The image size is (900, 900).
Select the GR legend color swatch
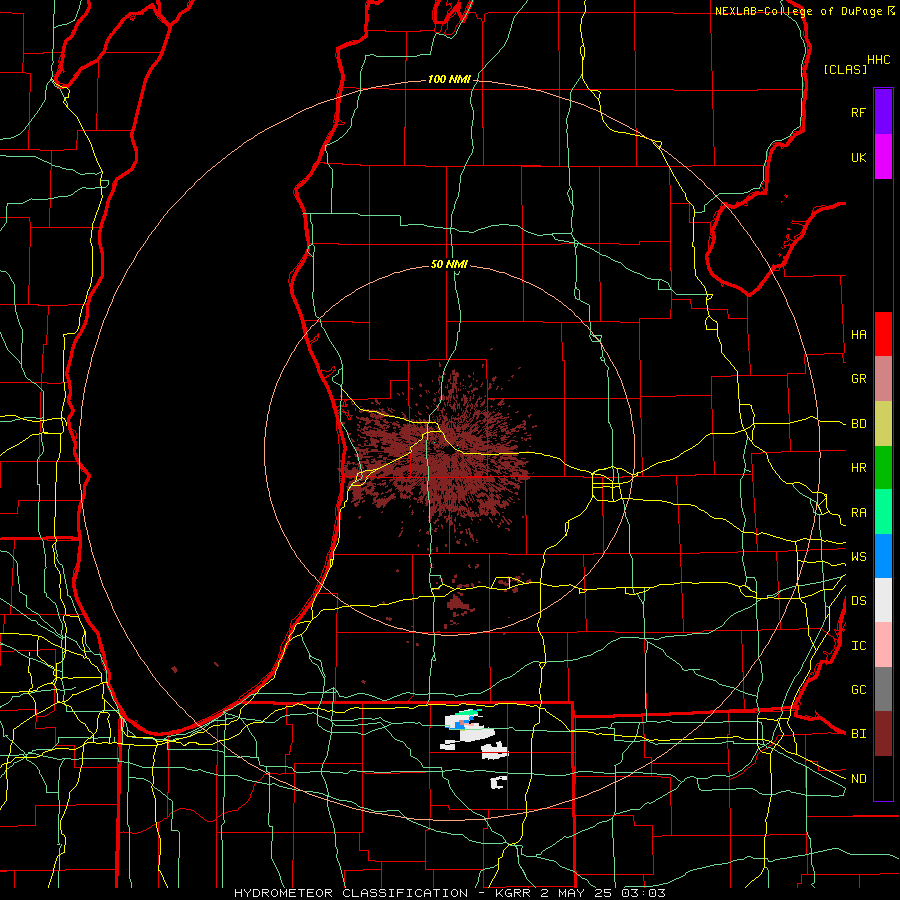[883, 379]
